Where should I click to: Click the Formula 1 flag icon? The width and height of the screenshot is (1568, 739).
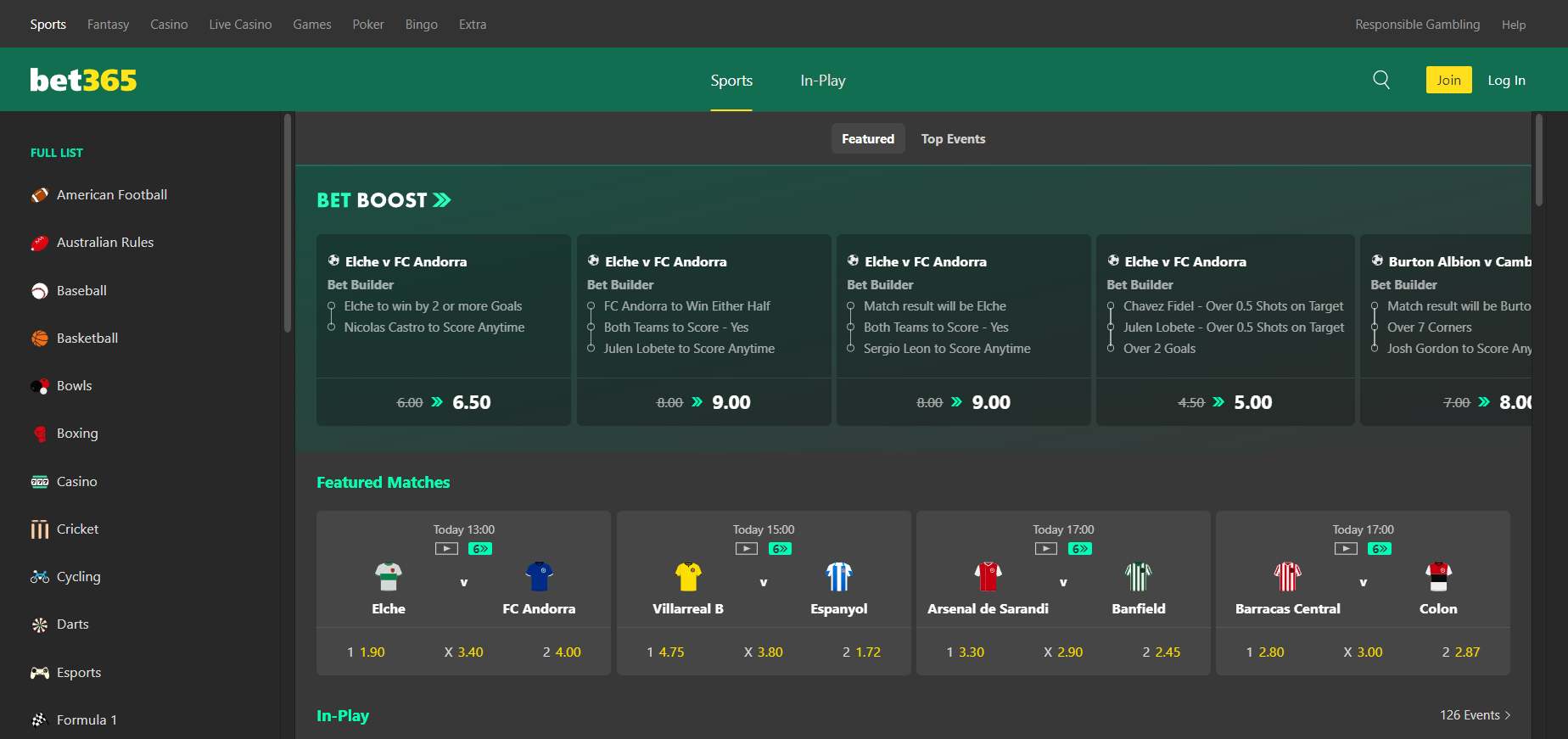pyautogui.click(x=40, y=720)
